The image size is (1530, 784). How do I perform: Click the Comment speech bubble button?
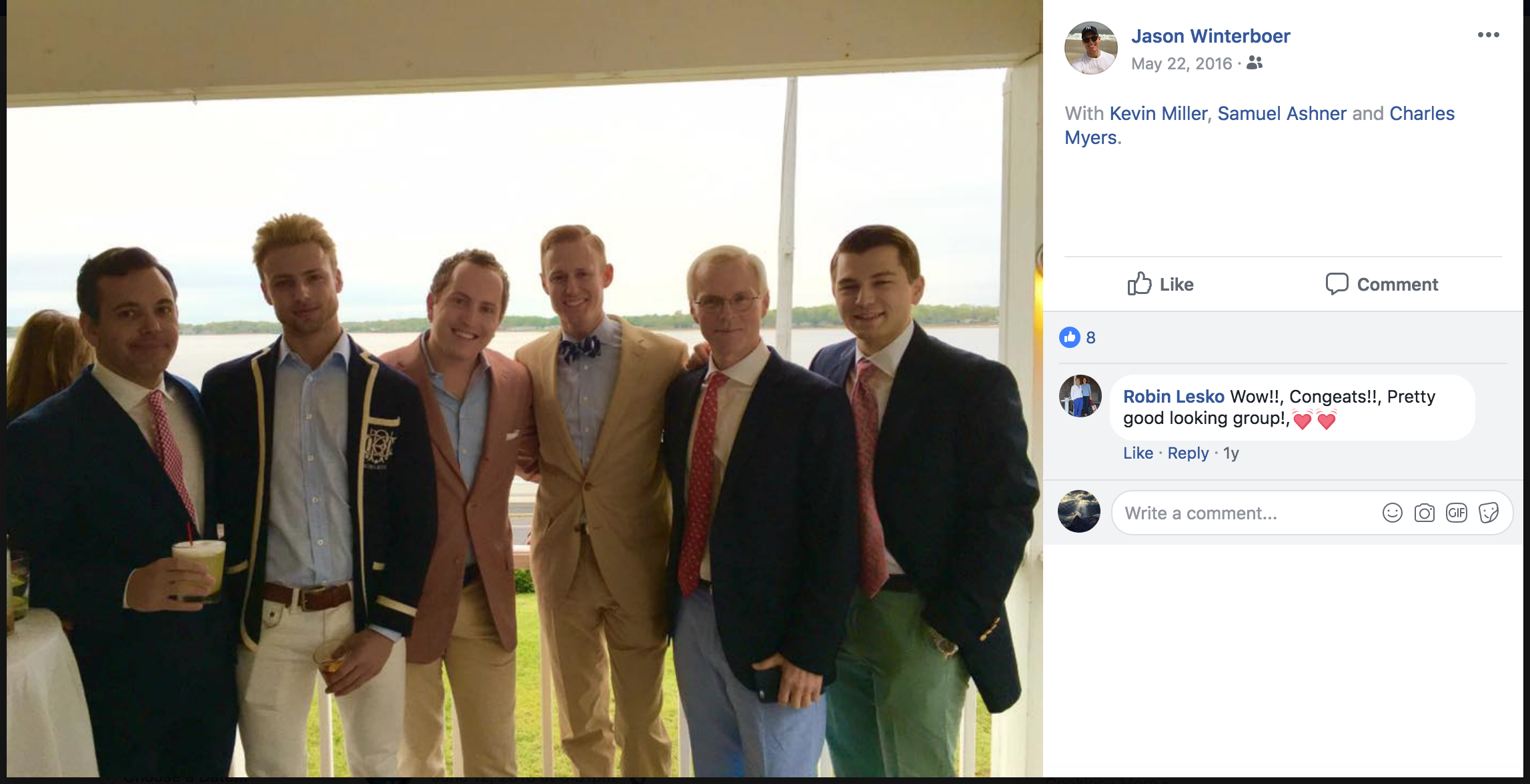(1381, 285)
